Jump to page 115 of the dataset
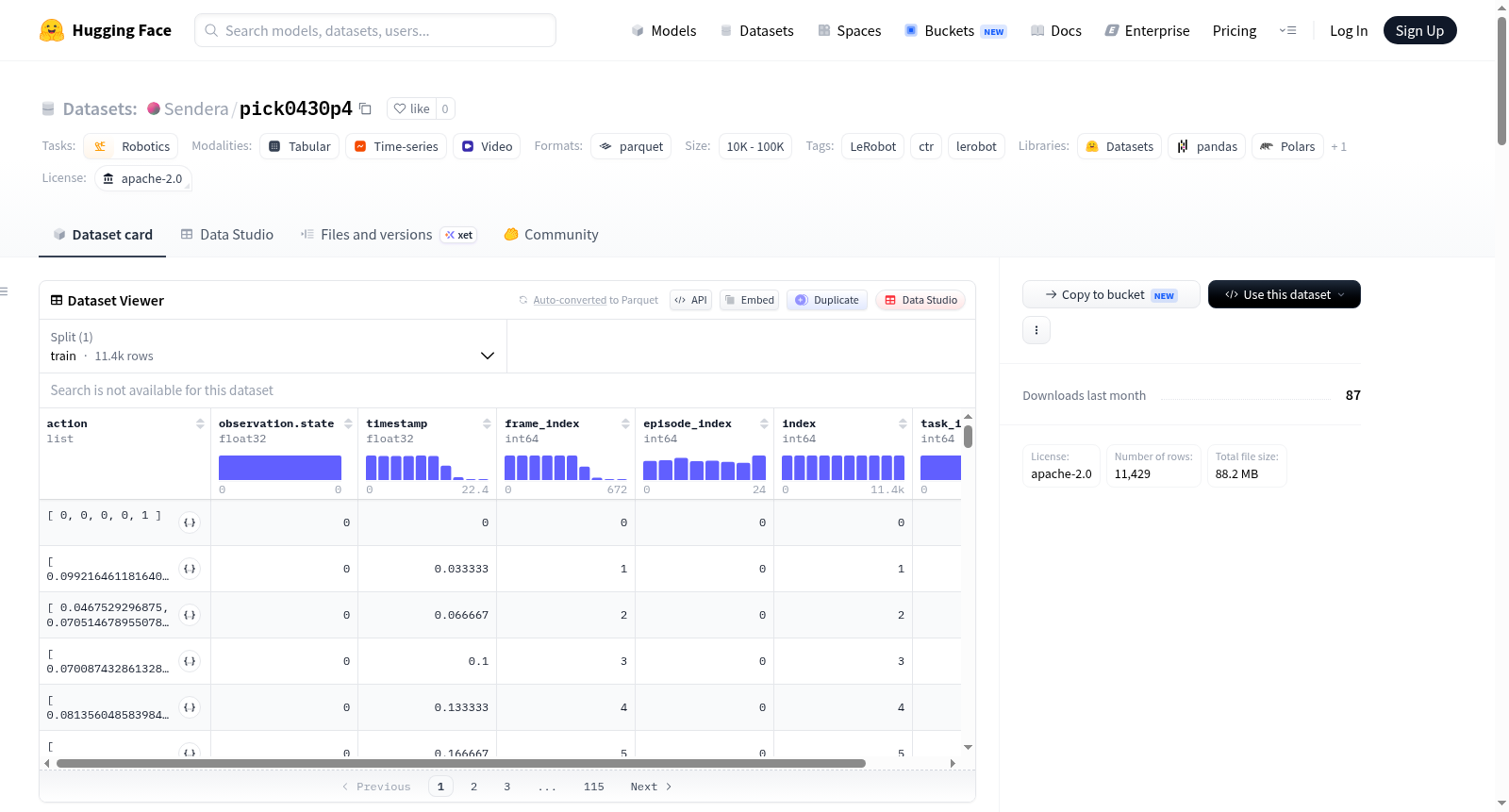 (593, 787)
